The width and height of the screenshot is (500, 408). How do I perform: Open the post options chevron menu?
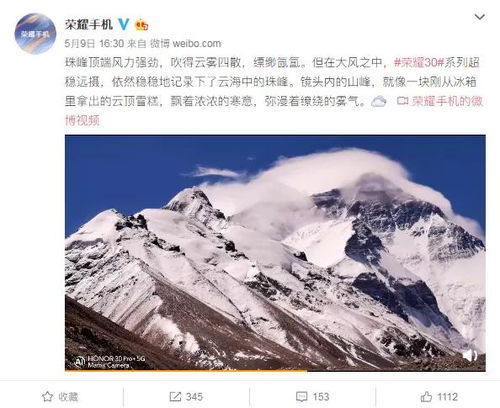coord(480,17)
